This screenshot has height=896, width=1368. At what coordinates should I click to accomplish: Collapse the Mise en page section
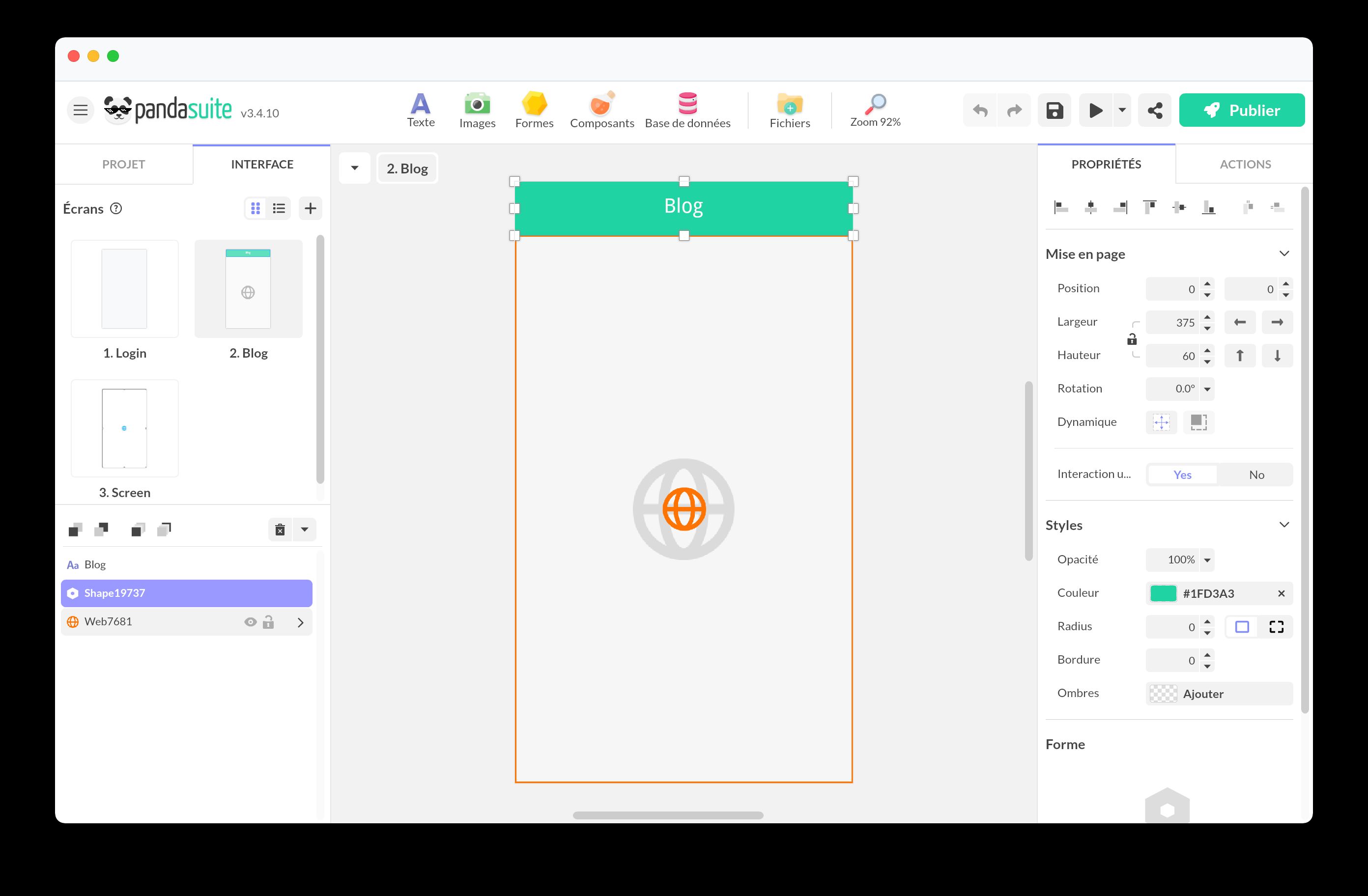(x=1283, y=254)
